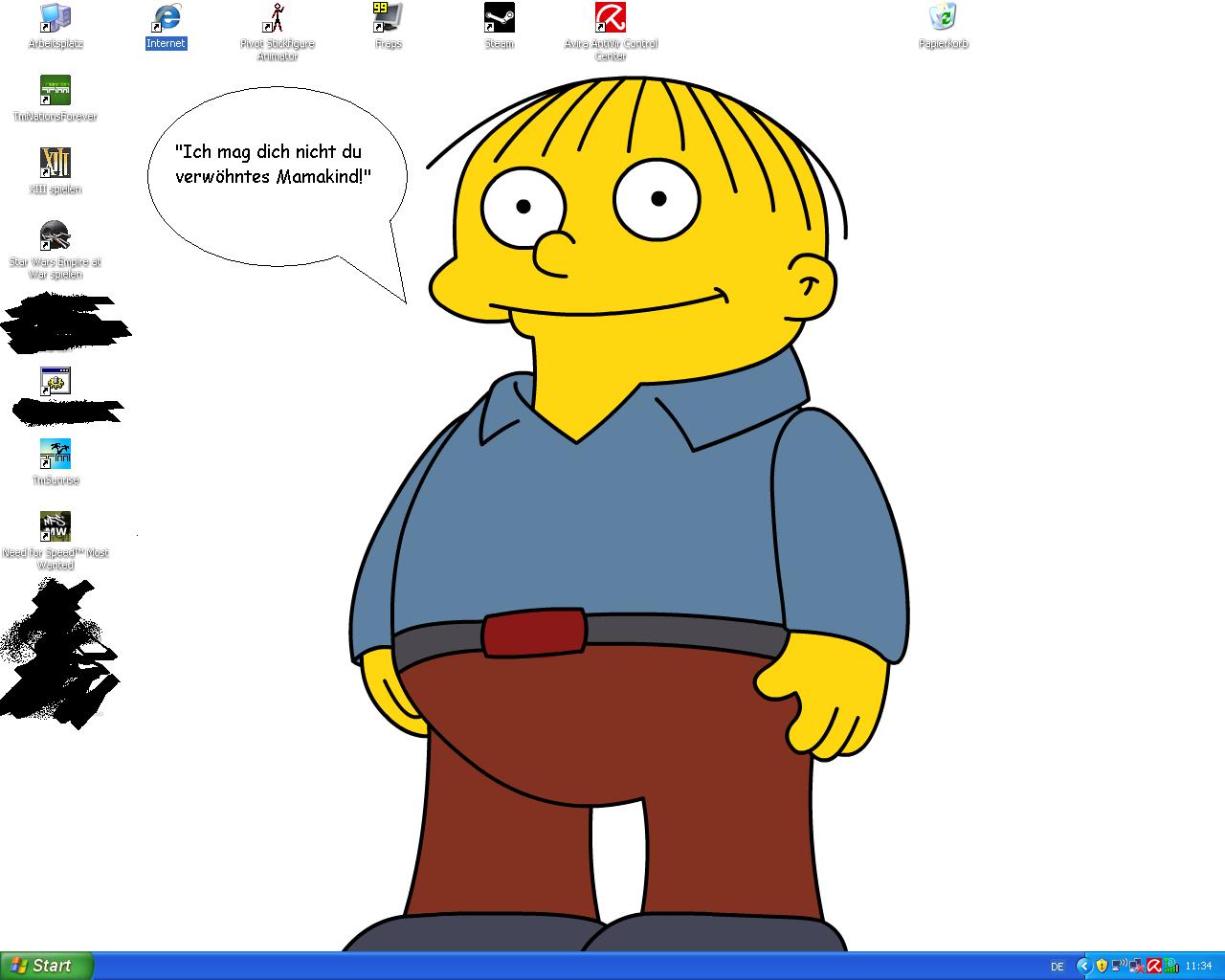The image size is (1225, 980).
Task: Select the Pivot Stickfigure Animator shortcut
Action: point(277,18)
